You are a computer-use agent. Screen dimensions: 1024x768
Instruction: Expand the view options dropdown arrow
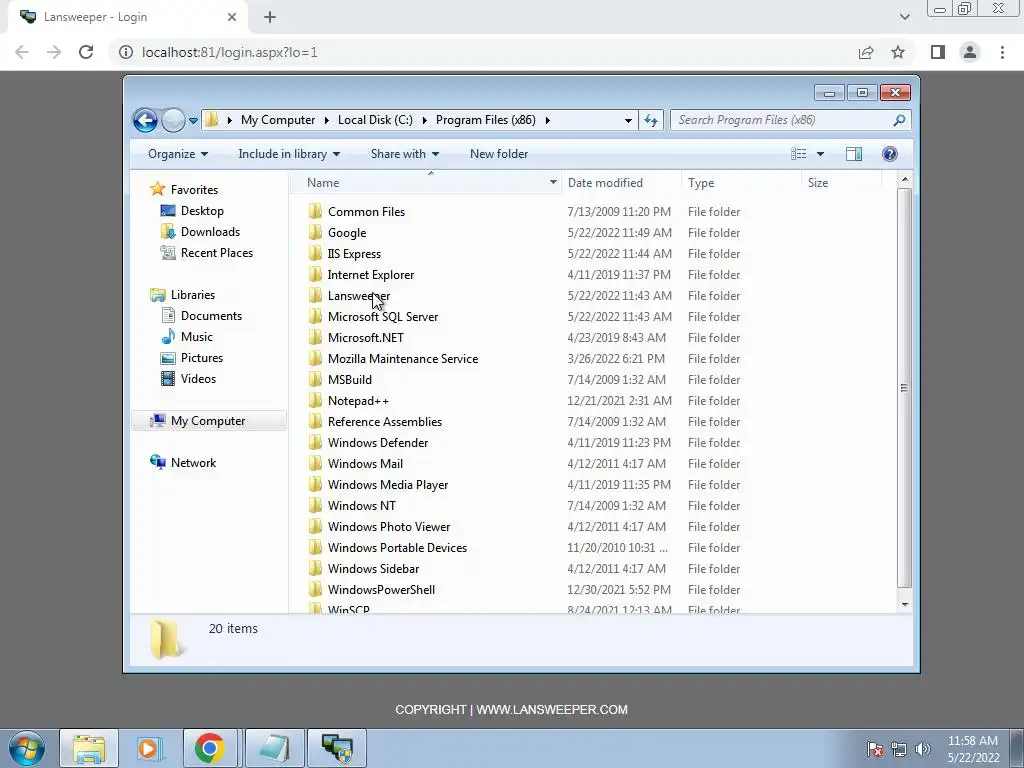click(820, 154)
